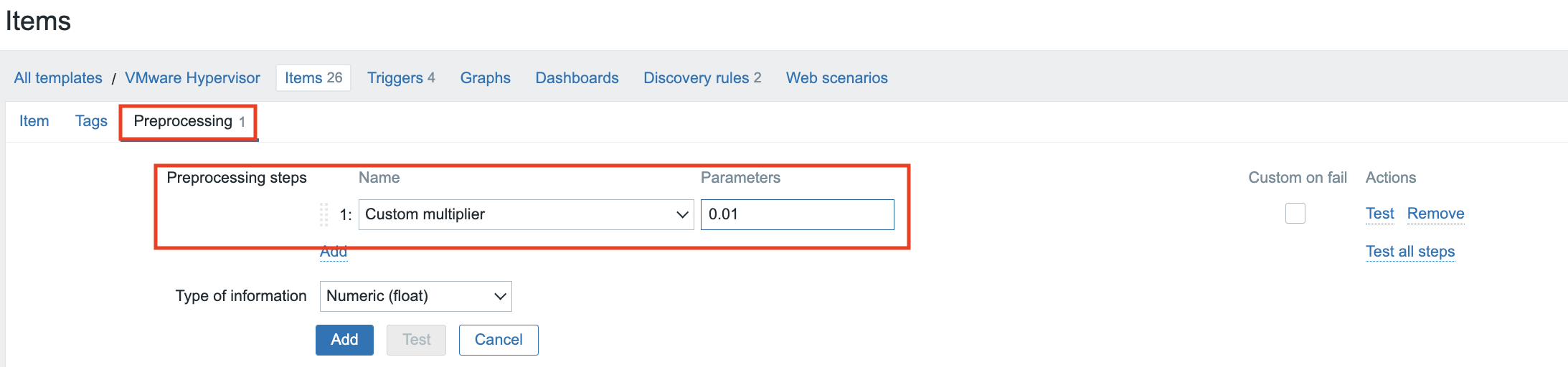Go to Web scenarios

836,78
